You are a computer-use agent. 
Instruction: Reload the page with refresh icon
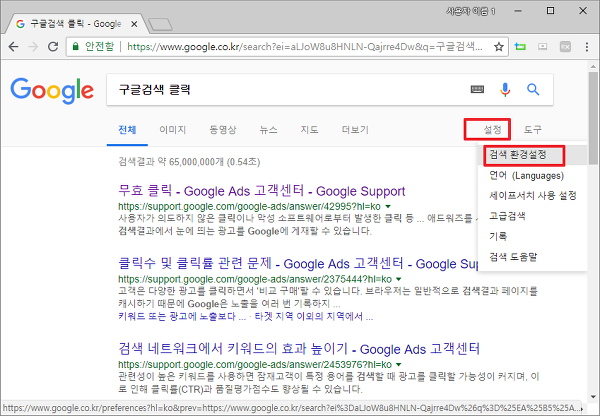(53, 47)
